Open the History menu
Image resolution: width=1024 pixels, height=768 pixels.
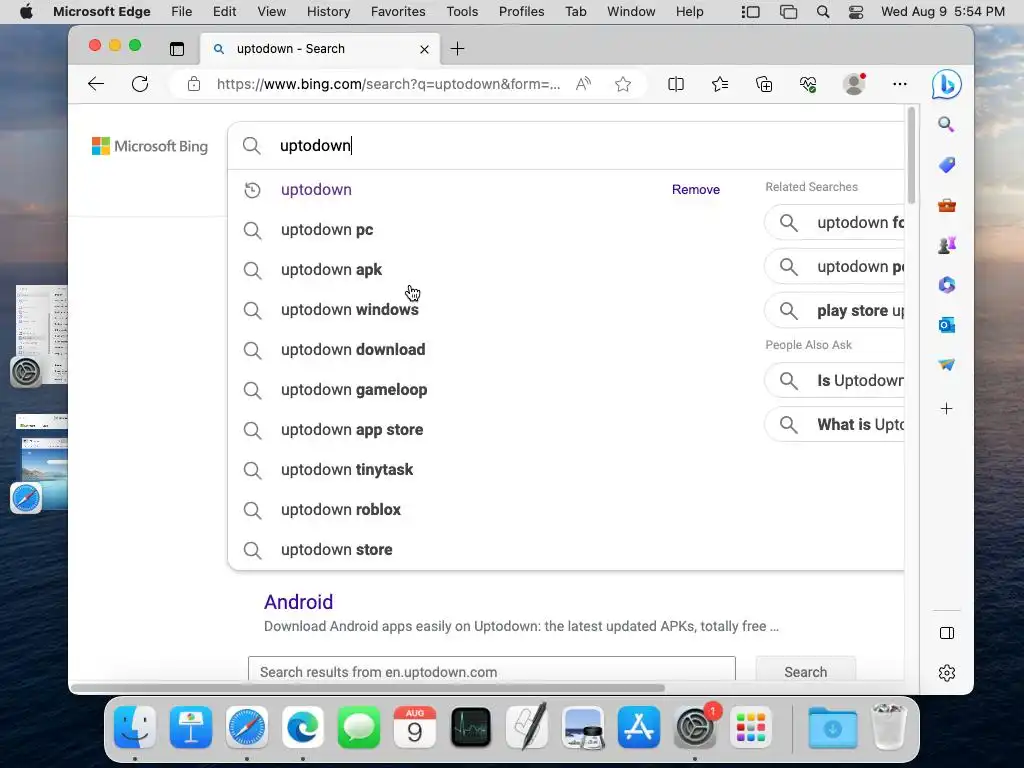pos(328,12)
